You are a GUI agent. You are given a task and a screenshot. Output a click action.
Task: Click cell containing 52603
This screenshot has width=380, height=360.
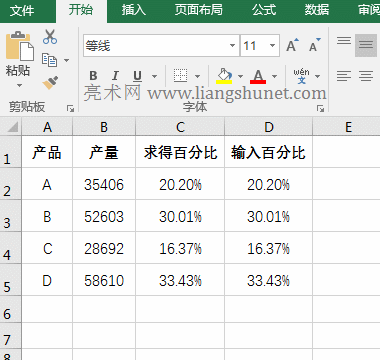[104, 216]
